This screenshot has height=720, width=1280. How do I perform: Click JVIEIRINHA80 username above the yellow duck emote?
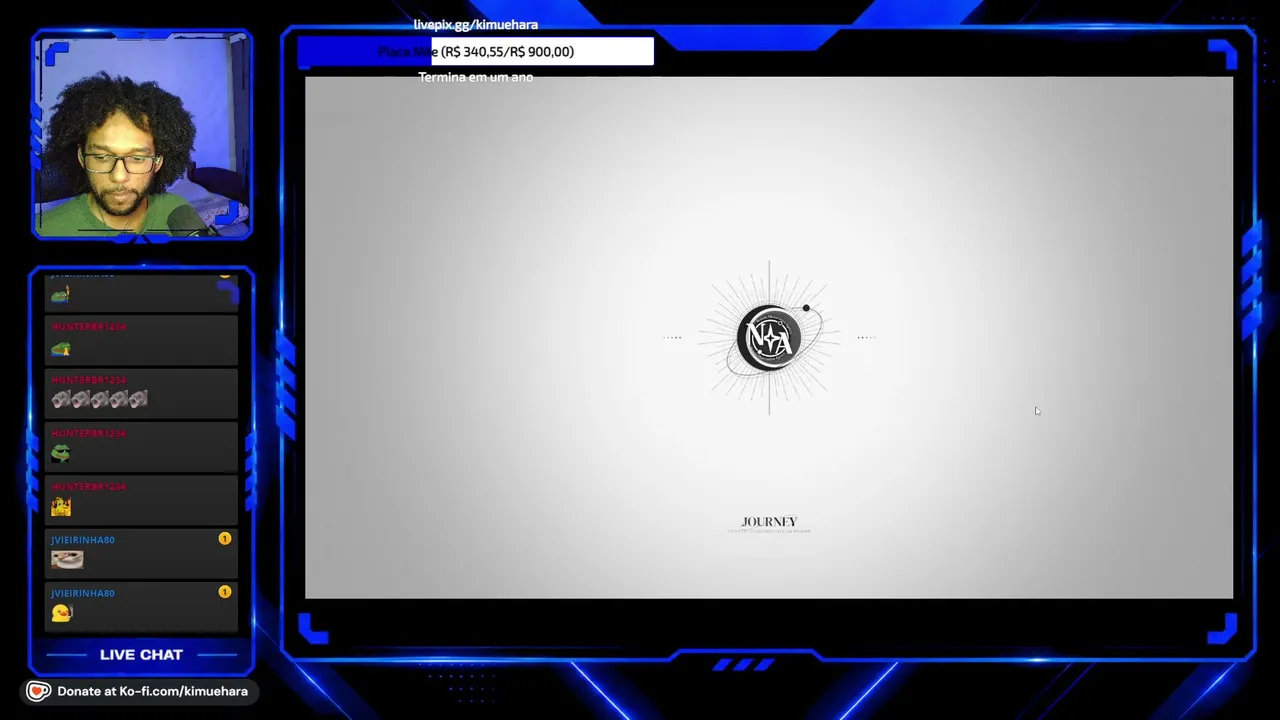point(83,593)
